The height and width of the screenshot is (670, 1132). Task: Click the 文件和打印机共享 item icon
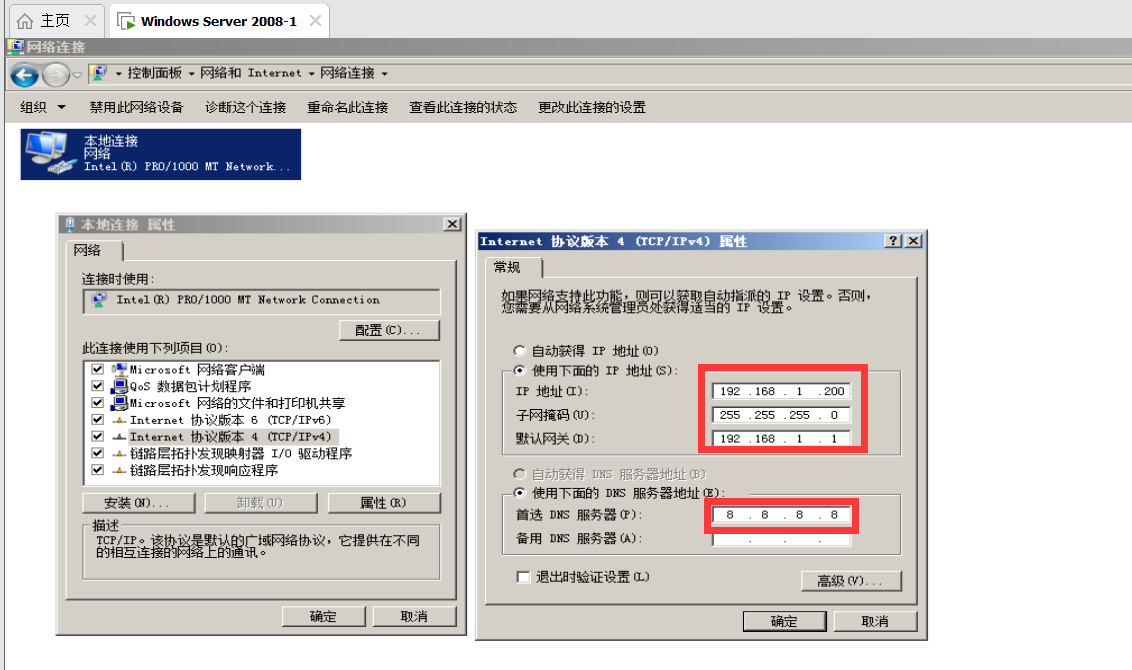[119, 403]
